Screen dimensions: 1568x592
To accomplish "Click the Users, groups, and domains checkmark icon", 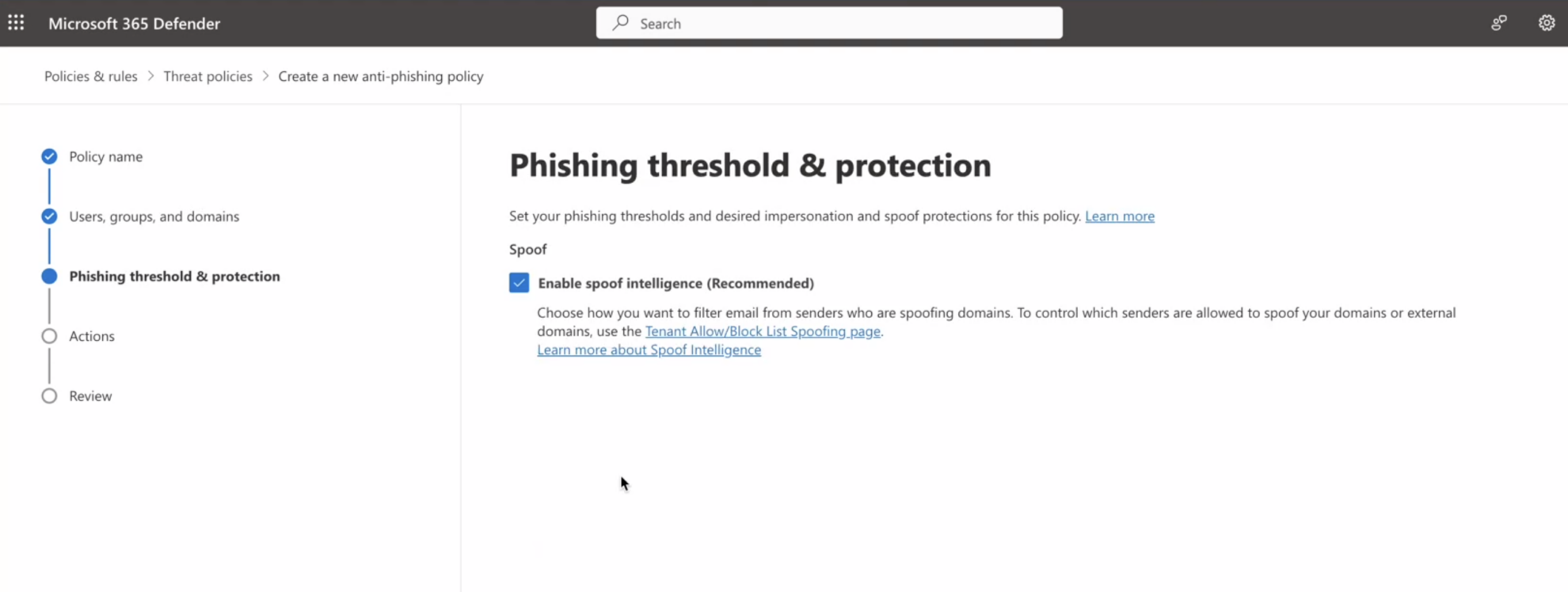I will 49,216.
